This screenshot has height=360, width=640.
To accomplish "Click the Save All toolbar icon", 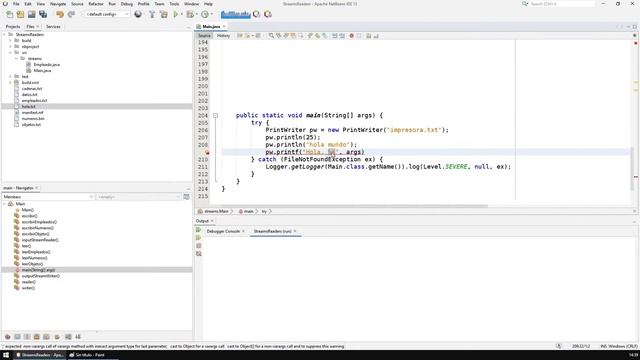I will (43, 14).
